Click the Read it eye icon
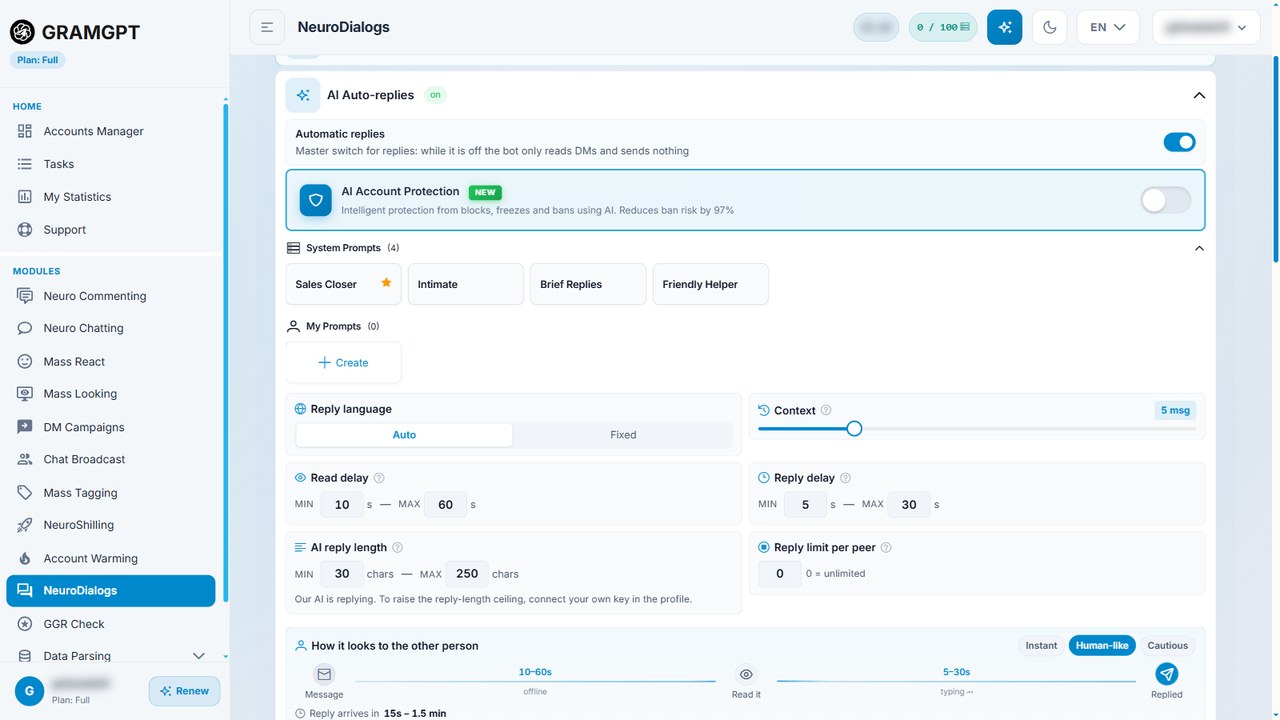1280x720 pixels. tap(746, 674)
